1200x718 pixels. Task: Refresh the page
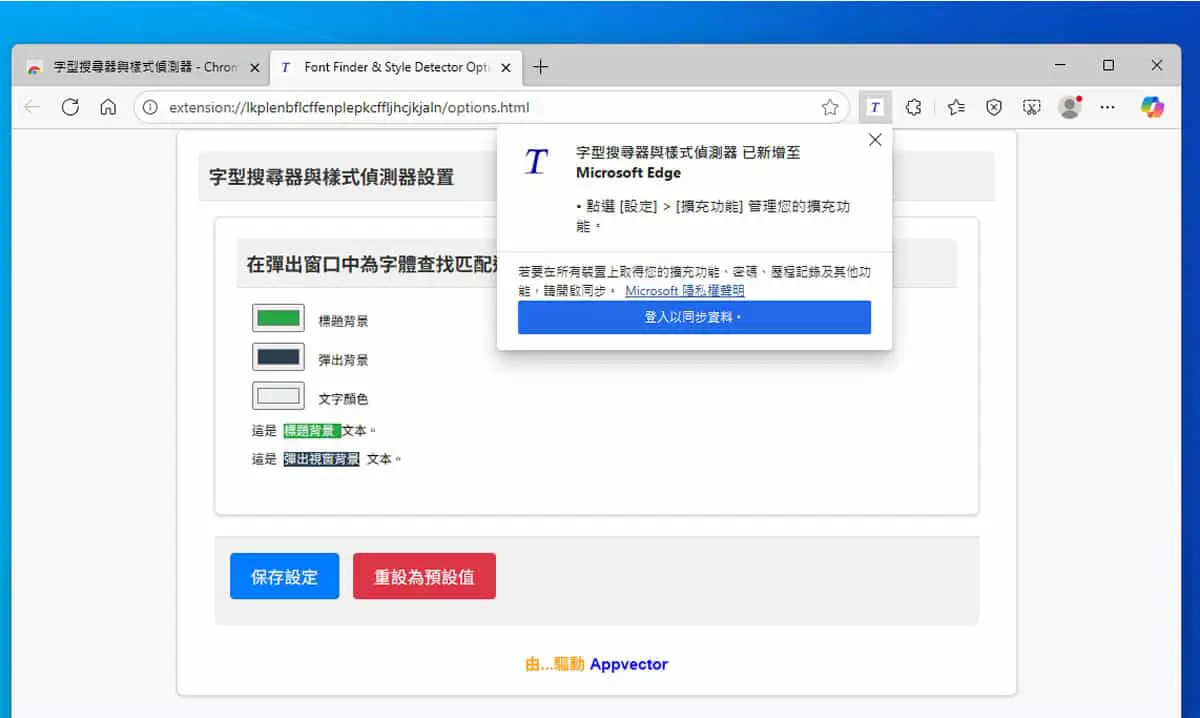click(x=70, y=107)
